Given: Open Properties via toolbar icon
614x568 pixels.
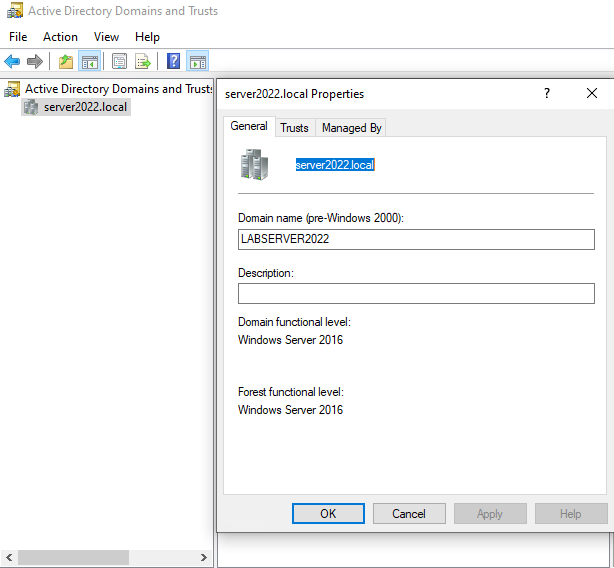Looking at the screenshot, I should point(120,62).
